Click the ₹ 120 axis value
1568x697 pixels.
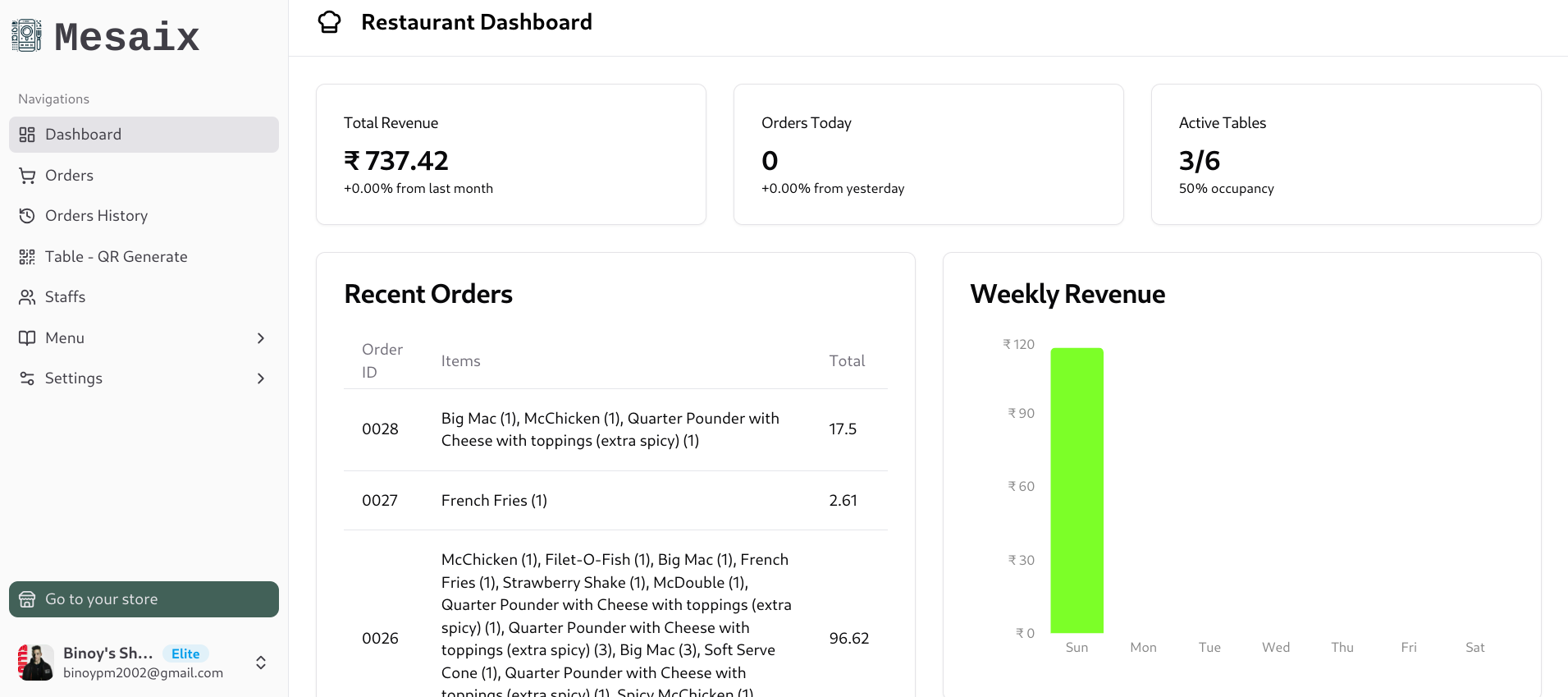(x=1018, y=345)
